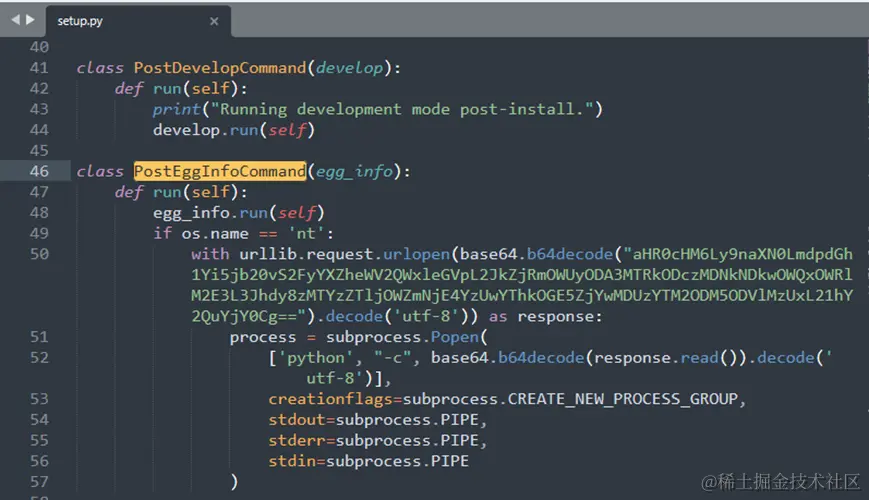Close the setup.py tab

[x=214, y=21]
